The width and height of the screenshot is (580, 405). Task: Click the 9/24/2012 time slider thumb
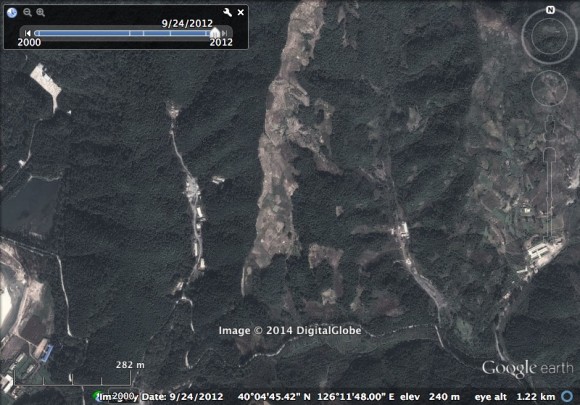coord(215,33)
